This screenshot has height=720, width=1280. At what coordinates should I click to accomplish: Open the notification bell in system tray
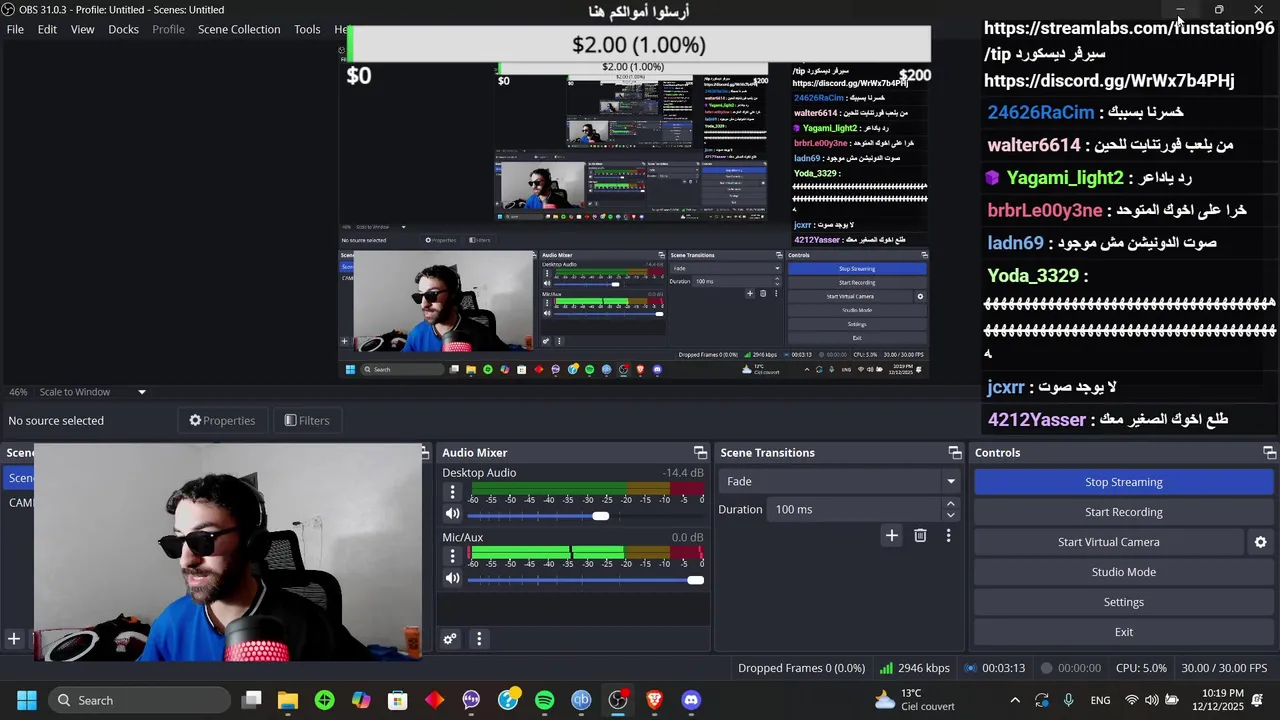pos(1258,700)
